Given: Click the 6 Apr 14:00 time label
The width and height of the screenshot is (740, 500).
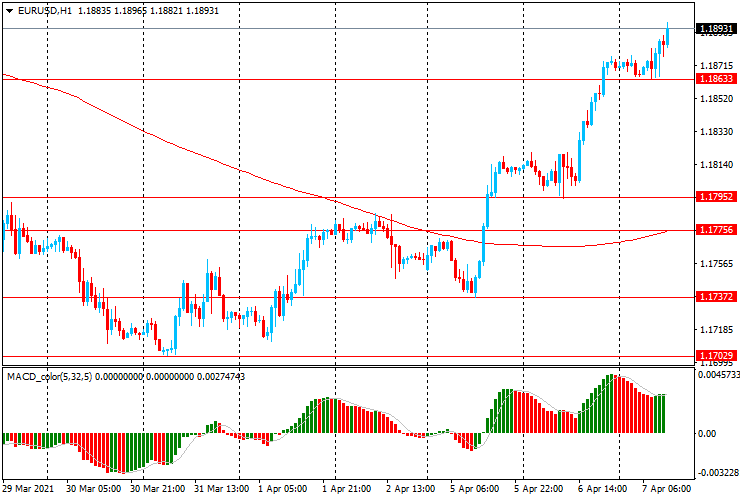Looking at the screenshot, I should point(603,489).
